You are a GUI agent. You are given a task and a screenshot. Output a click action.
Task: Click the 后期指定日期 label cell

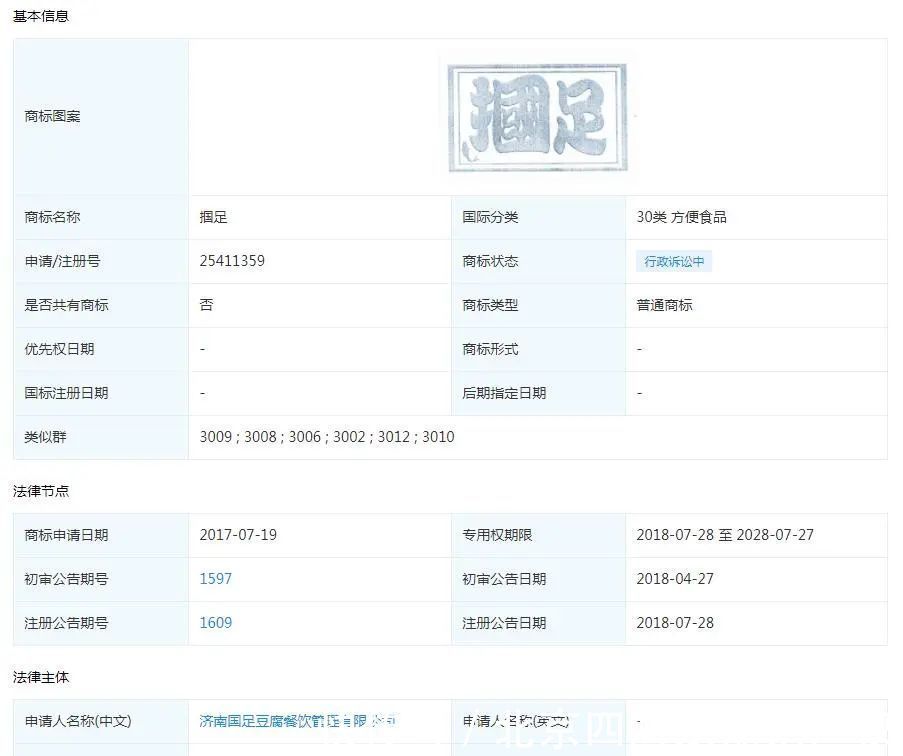coord(538,393)
